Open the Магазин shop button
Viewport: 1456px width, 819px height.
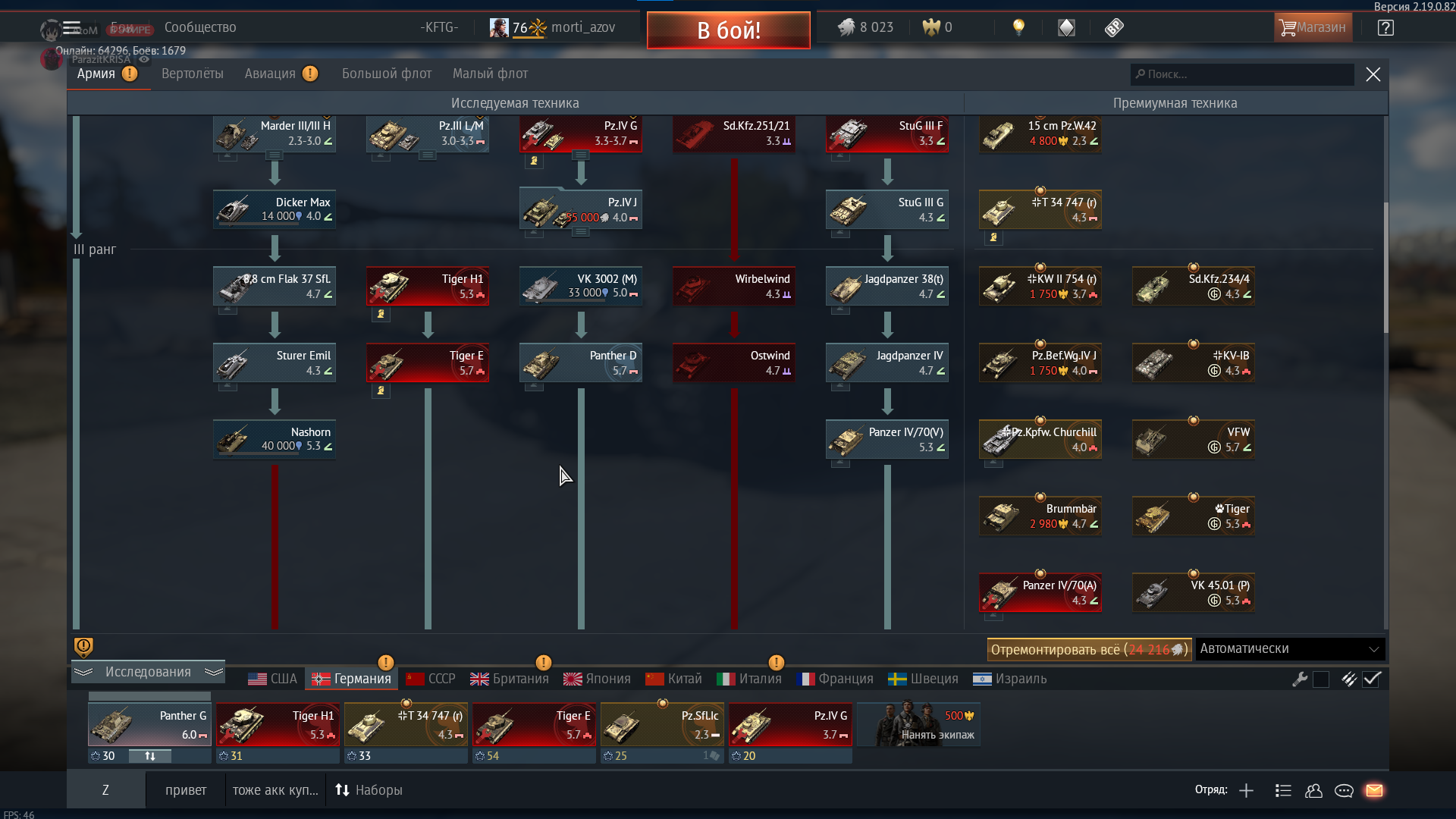click(1313, 28)
